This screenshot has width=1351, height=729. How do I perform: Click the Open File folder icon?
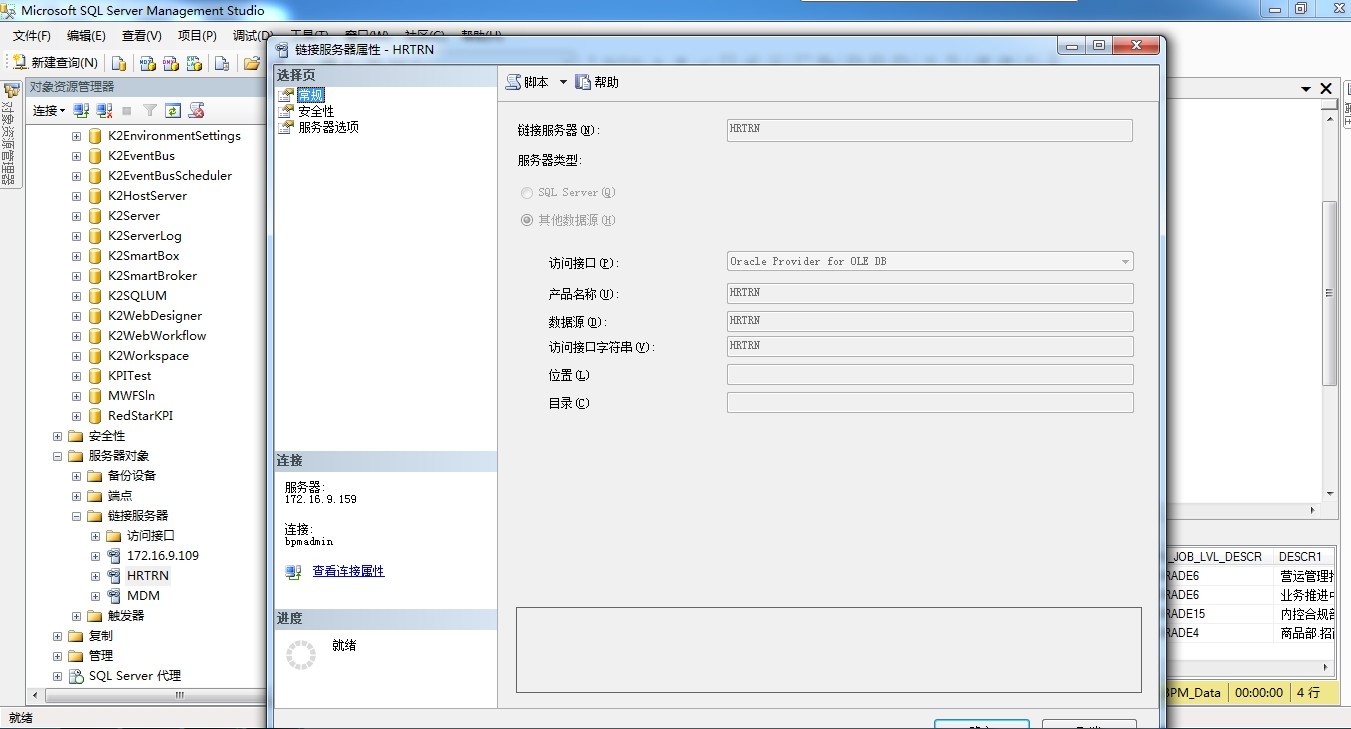coord(252,63)
